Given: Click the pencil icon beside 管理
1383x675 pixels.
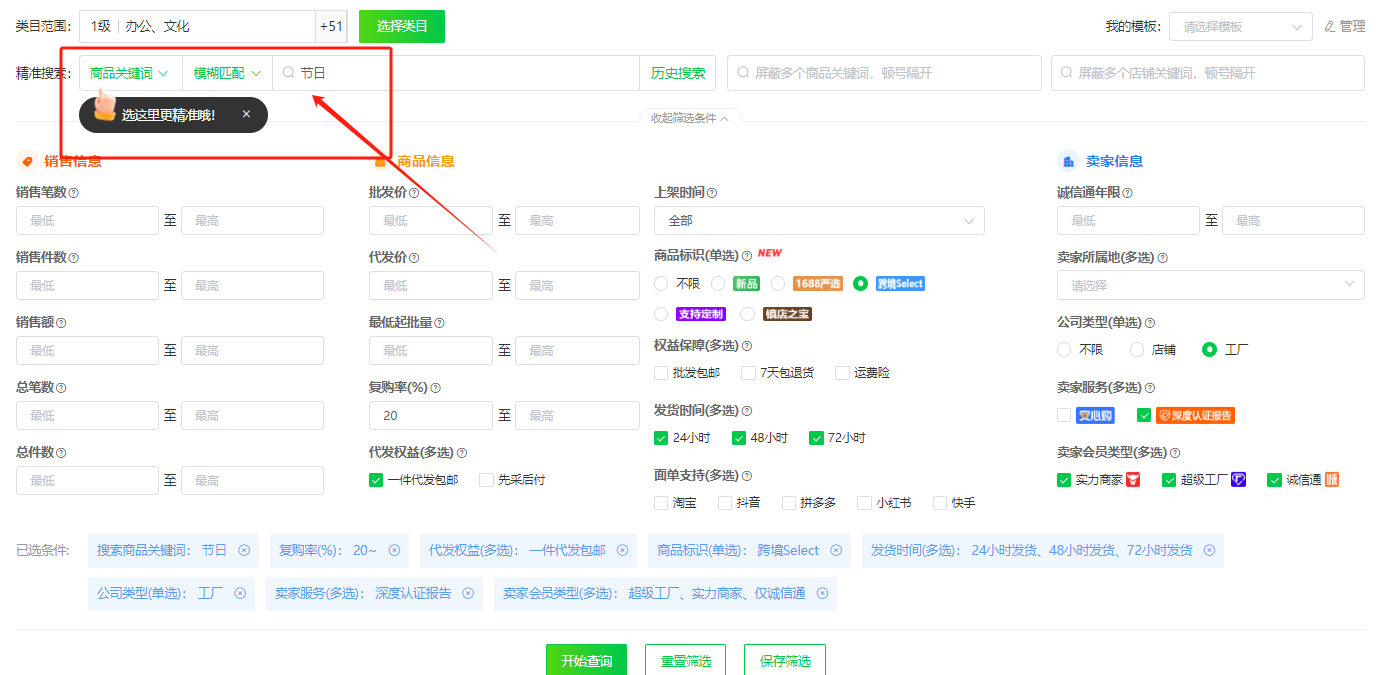Looking at the screenshot, I should [1330, 26].
